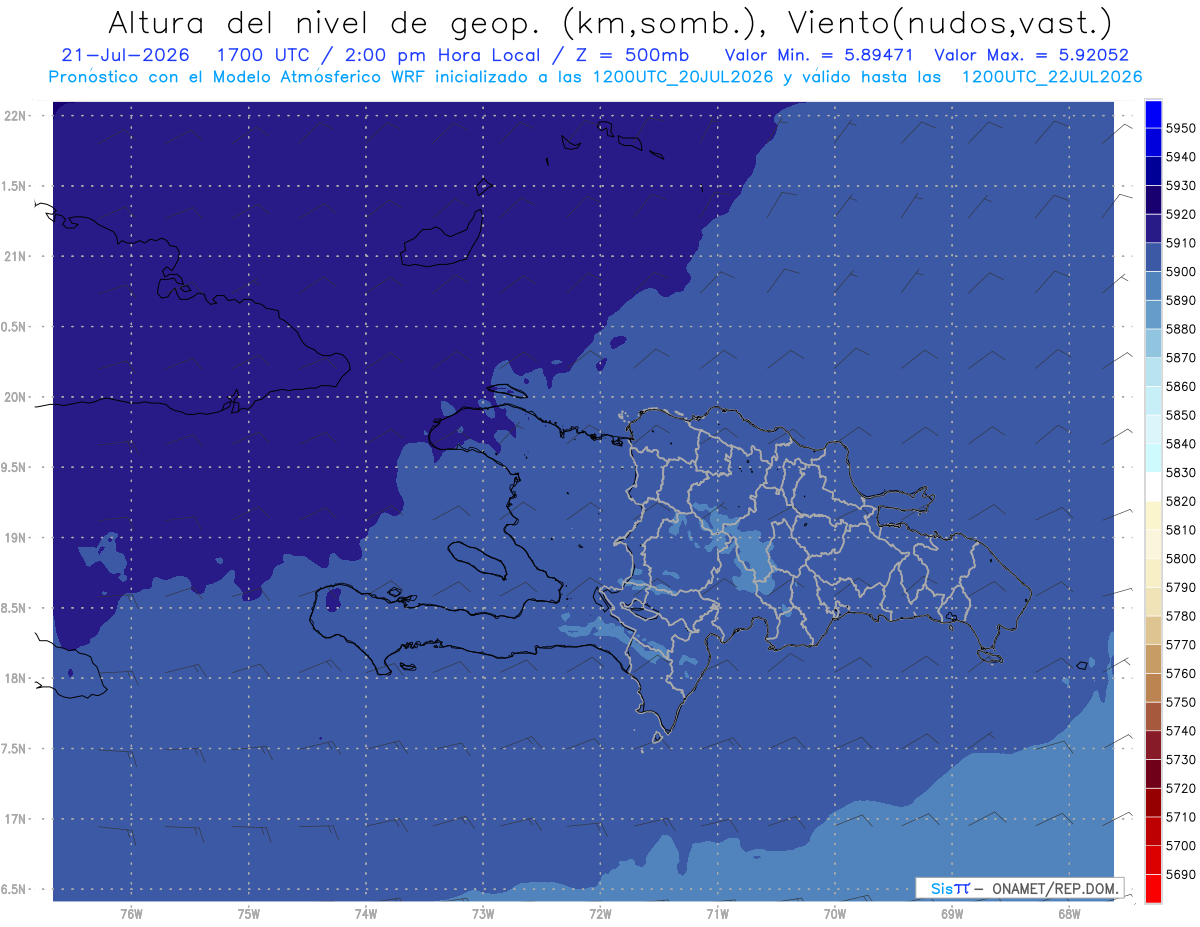Viewport: 1200px width, 927px height.
Task: Click the 70W longitude axis label
Action: tap(835, 913)
